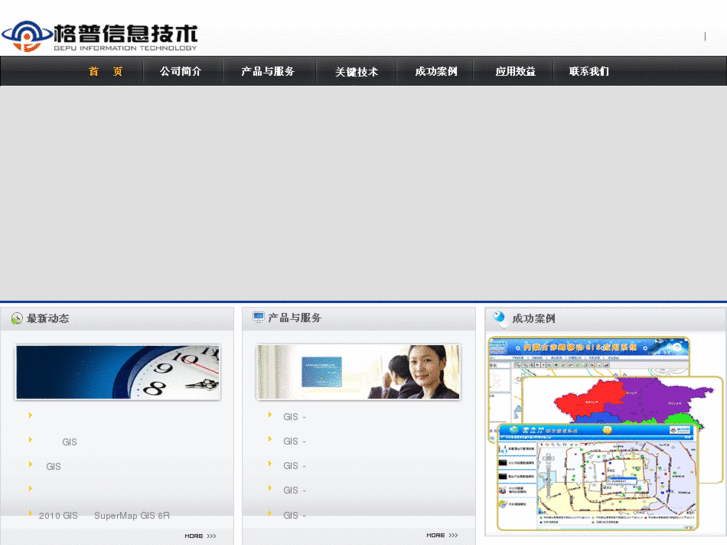Click the first 'GIS -' product link

[294, 417]
